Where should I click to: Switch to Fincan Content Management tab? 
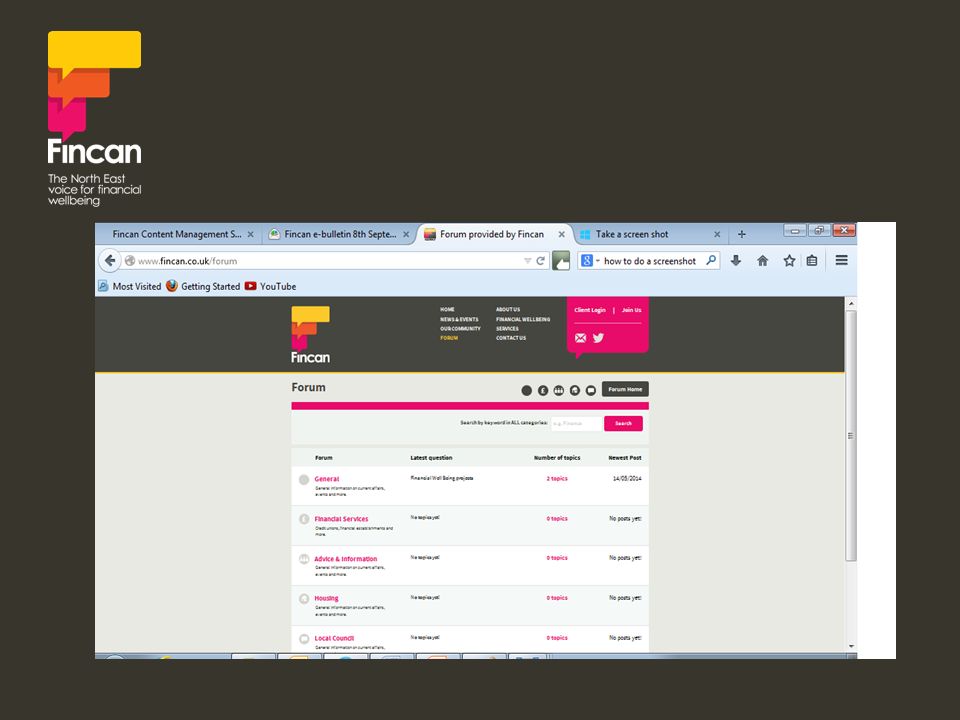[x=177, y=234]
